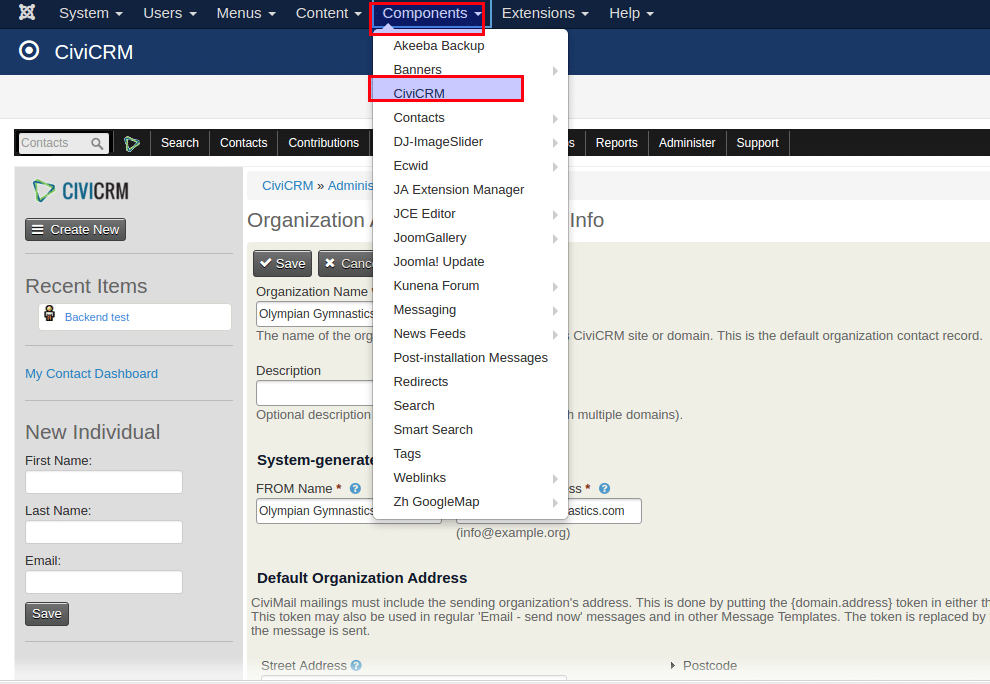Click the Description input field

pyautogui.click(x=315, y=393)
